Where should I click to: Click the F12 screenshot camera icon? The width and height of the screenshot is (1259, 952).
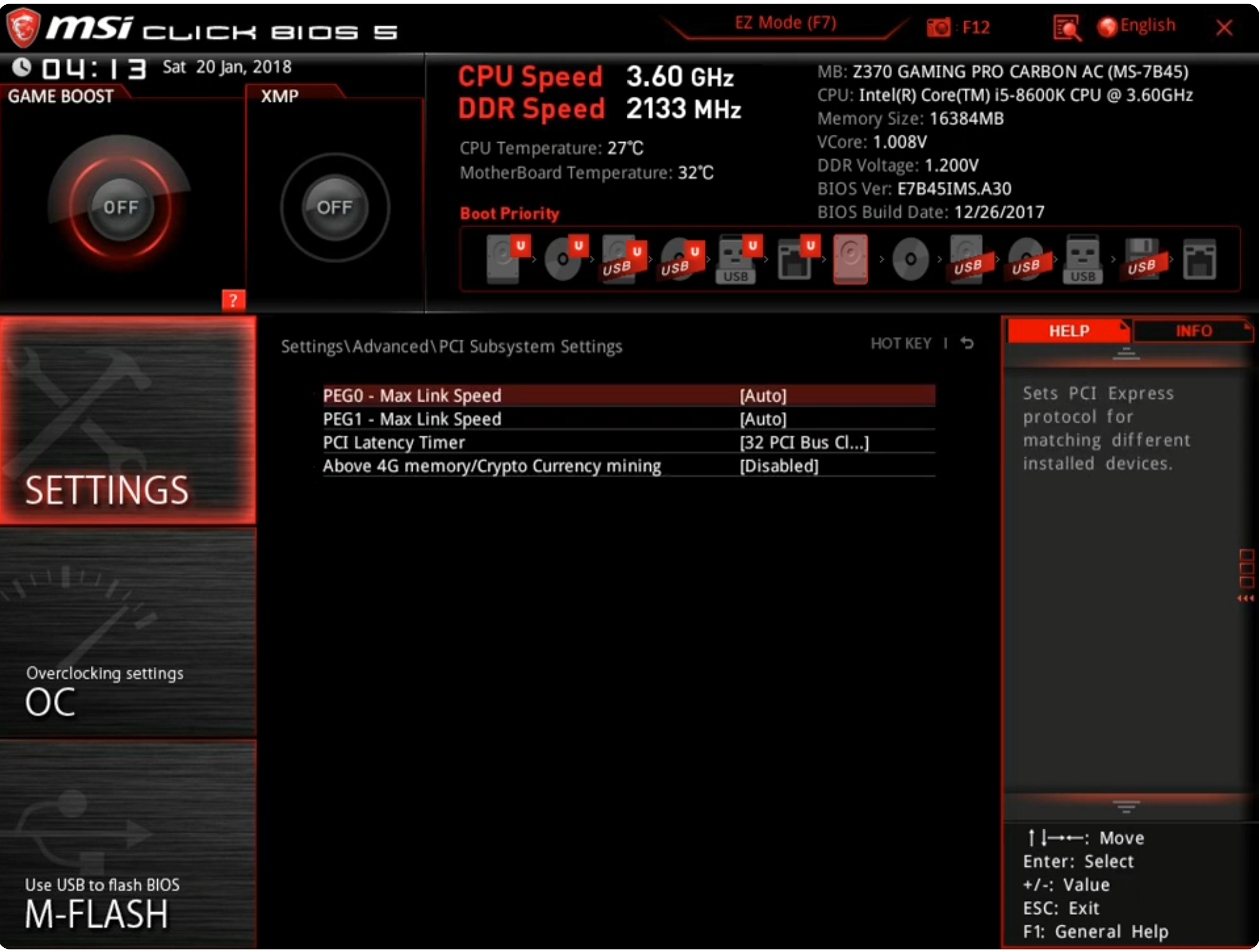coord(938,27)
